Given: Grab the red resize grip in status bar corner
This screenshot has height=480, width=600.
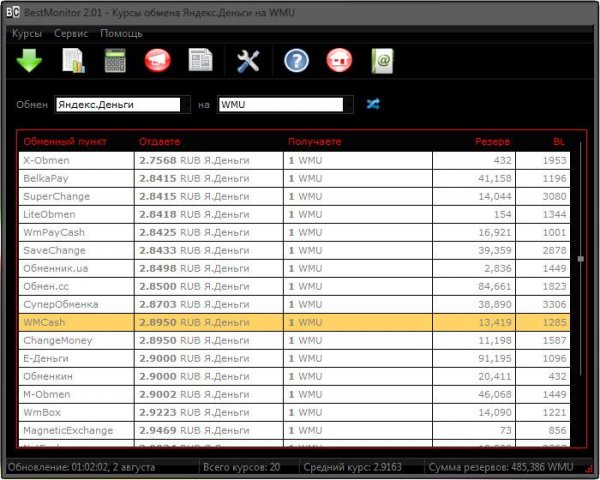Looking at the screenshot, I should pos(589,468).
